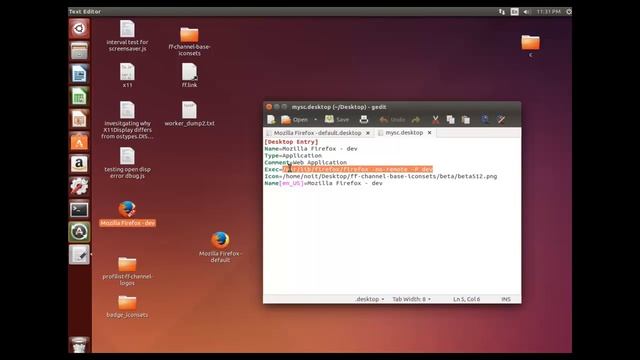Select testing open disp error dbug.js
This screenshot has width=640, height=360.
click(x=127, y=163)
